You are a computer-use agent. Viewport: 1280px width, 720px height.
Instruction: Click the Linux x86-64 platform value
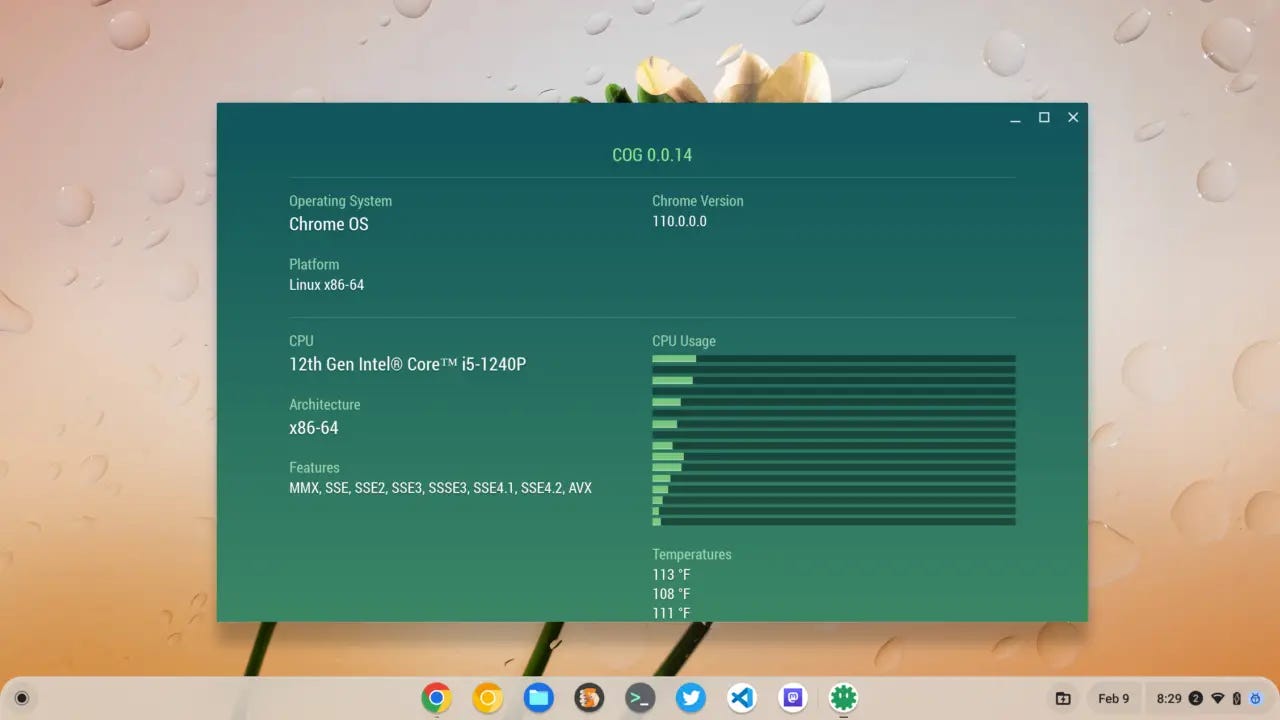tap(327, 285)
